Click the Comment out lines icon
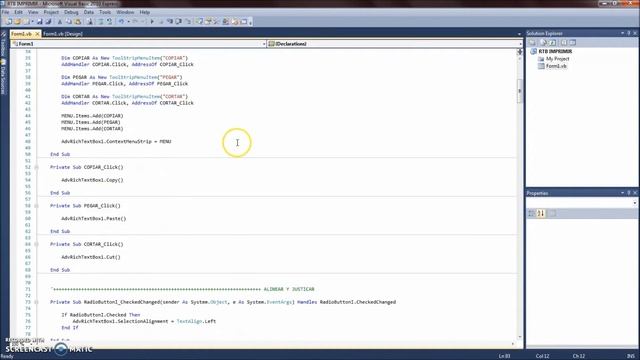This screenshot has width=640, height=360. (x=100, y=21)
